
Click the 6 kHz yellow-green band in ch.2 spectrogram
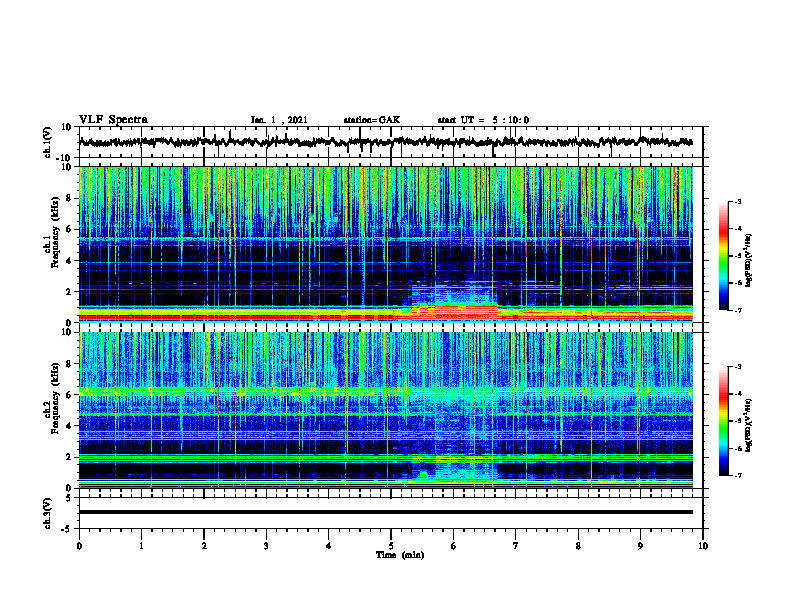pos(385,391)
